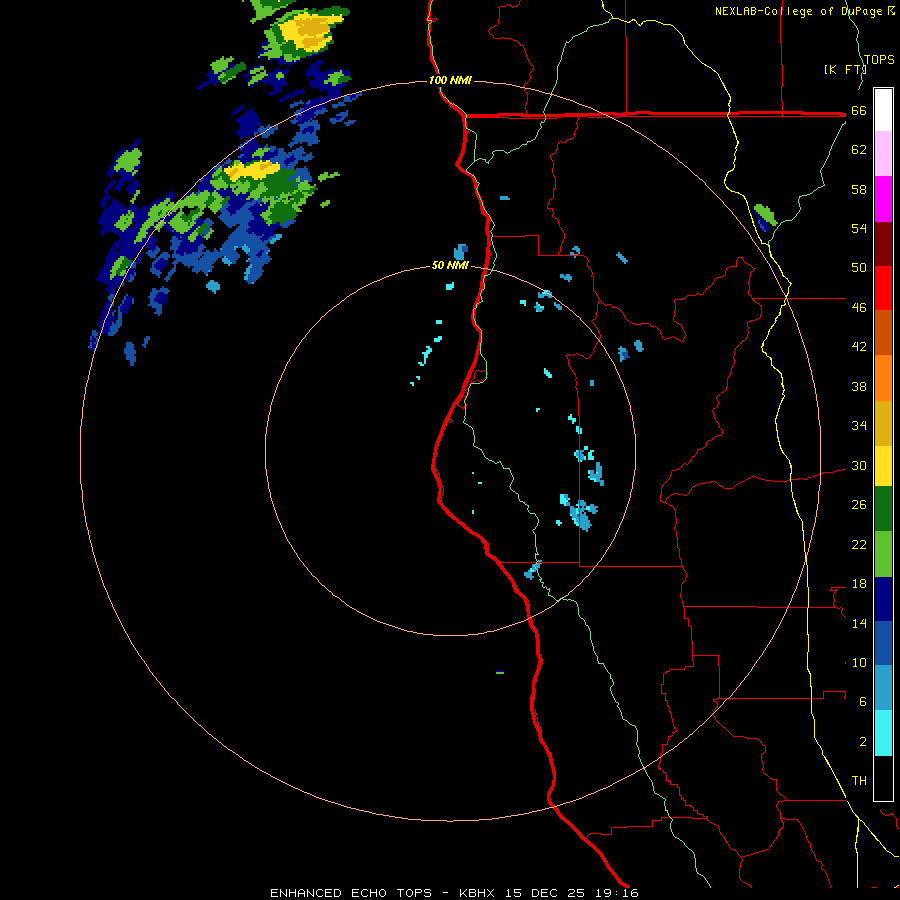Click the navy blue legend swatch
The height and width of the screenshot is (900, 900).
[x=883, y=599]
